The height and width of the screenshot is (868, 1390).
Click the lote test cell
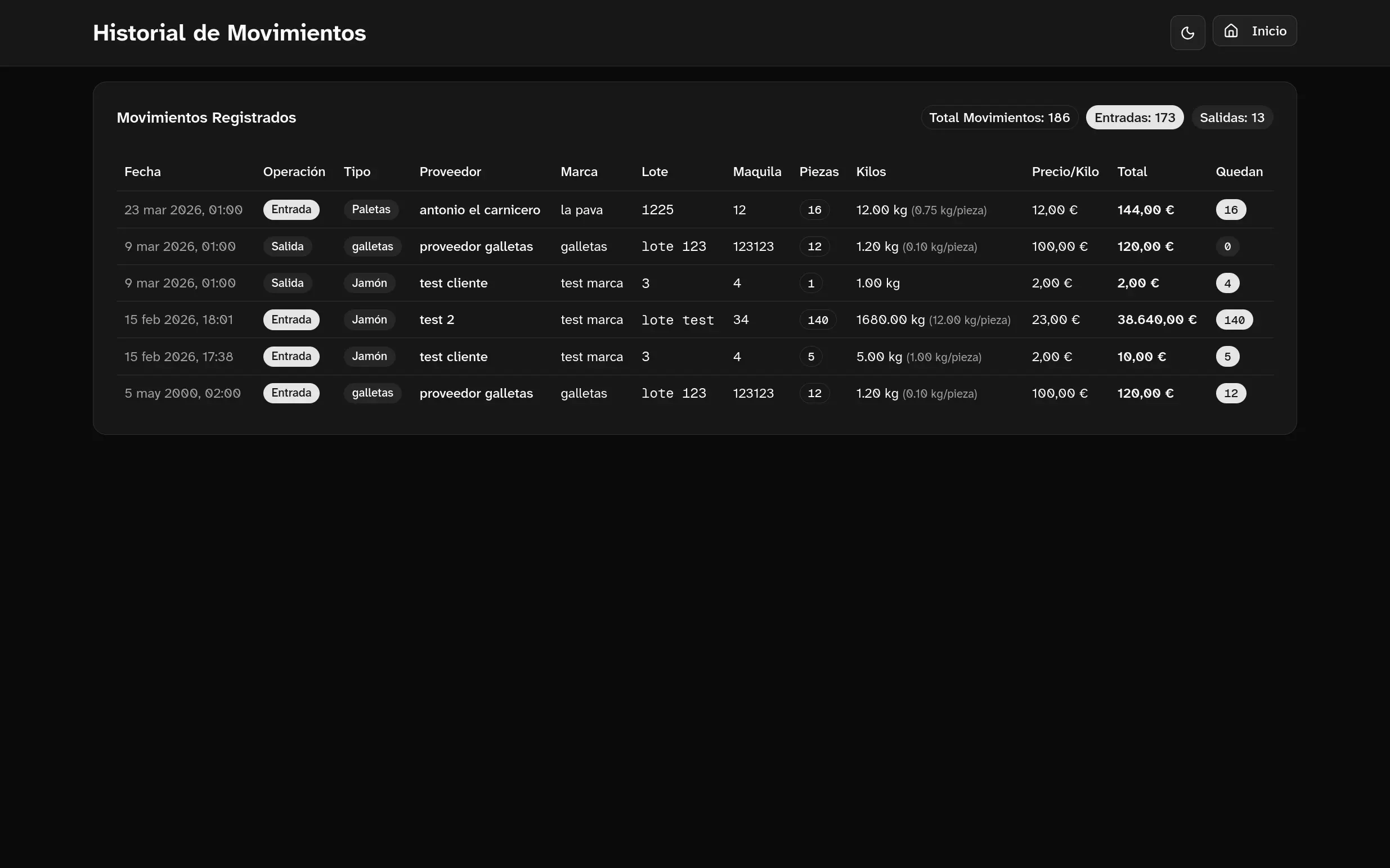678,320
